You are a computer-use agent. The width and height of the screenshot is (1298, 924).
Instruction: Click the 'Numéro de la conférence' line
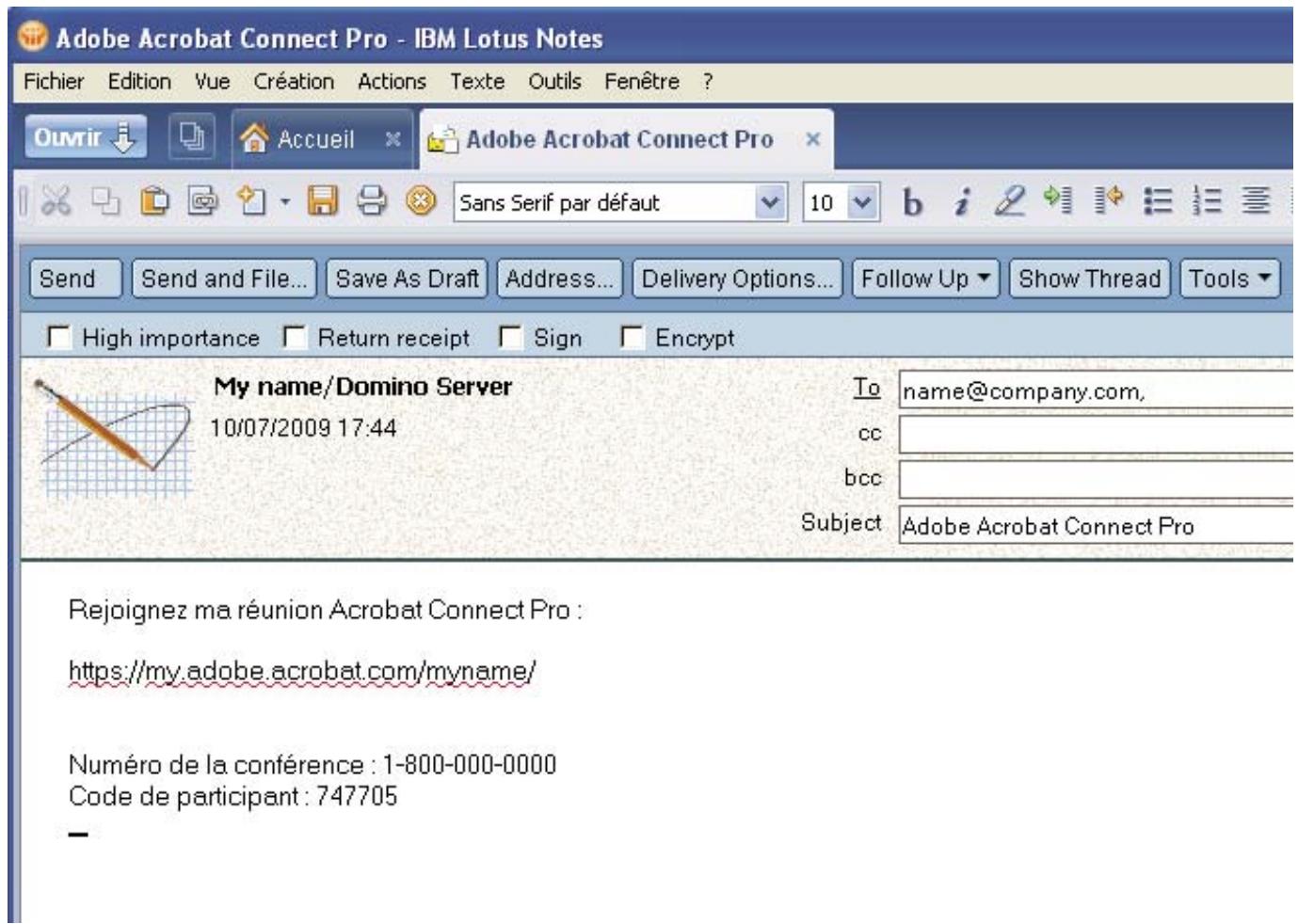tap(312, 764)
